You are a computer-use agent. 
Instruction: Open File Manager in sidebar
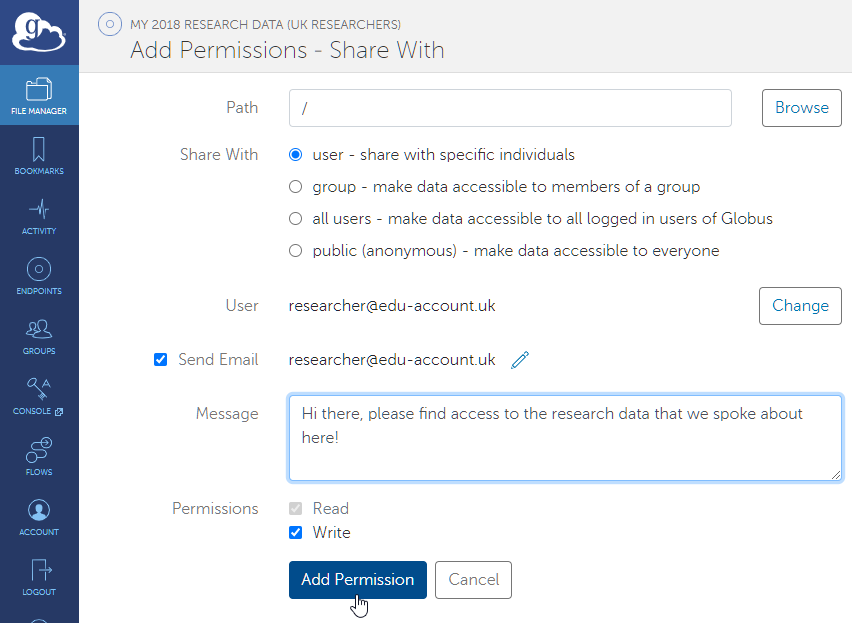coord(39,96)
